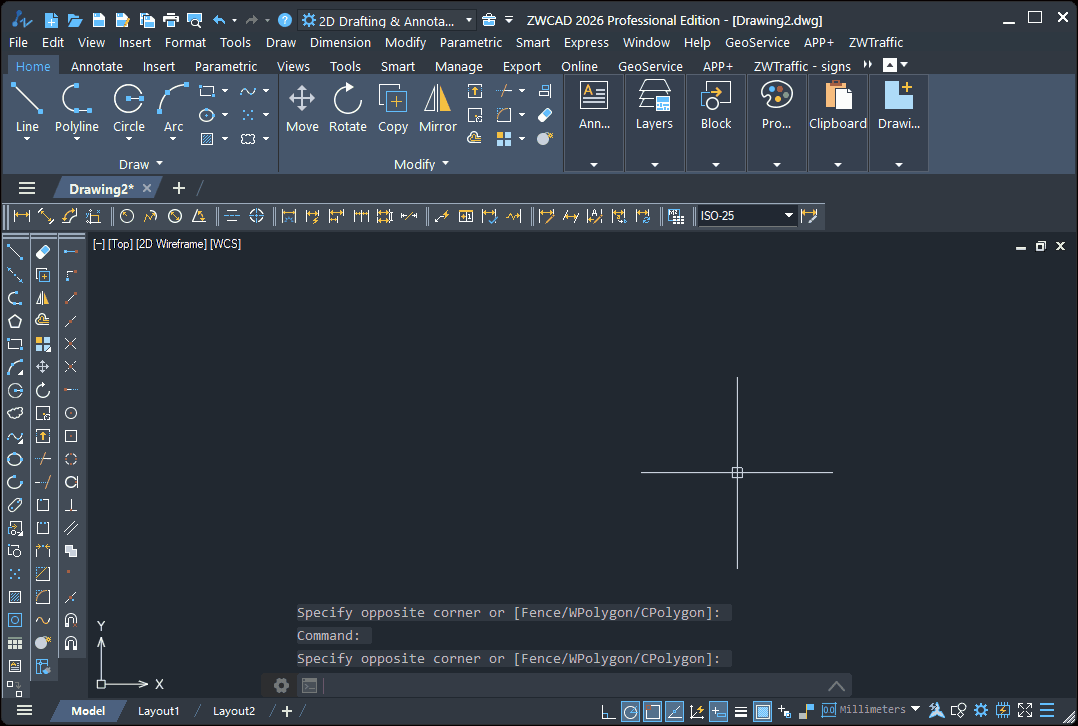Viewport: 1078px width, 726px height.
Task: Open the Express menu
Action: (x=586, y=43)
